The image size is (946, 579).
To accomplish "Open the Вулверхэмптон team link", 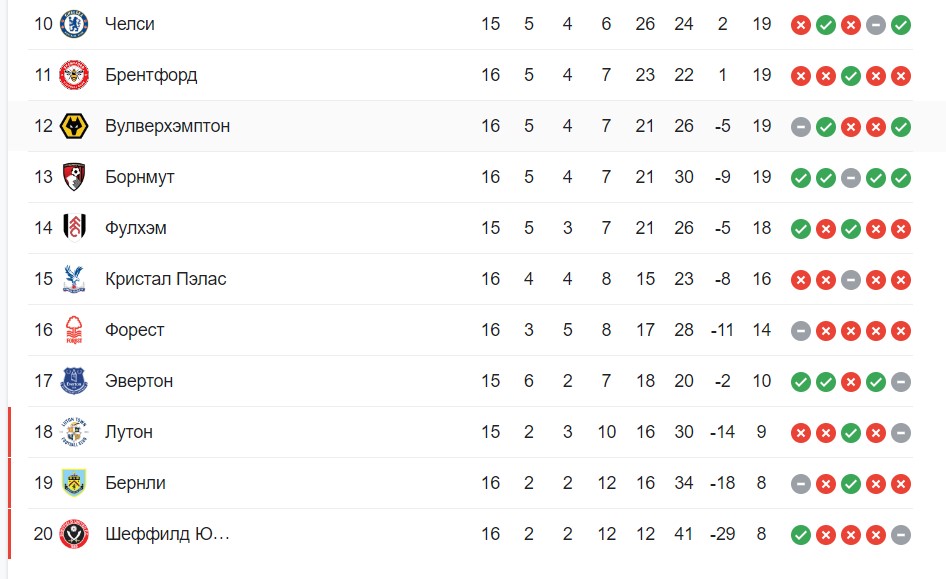I will pyautogui.click(x=168, y=126).
